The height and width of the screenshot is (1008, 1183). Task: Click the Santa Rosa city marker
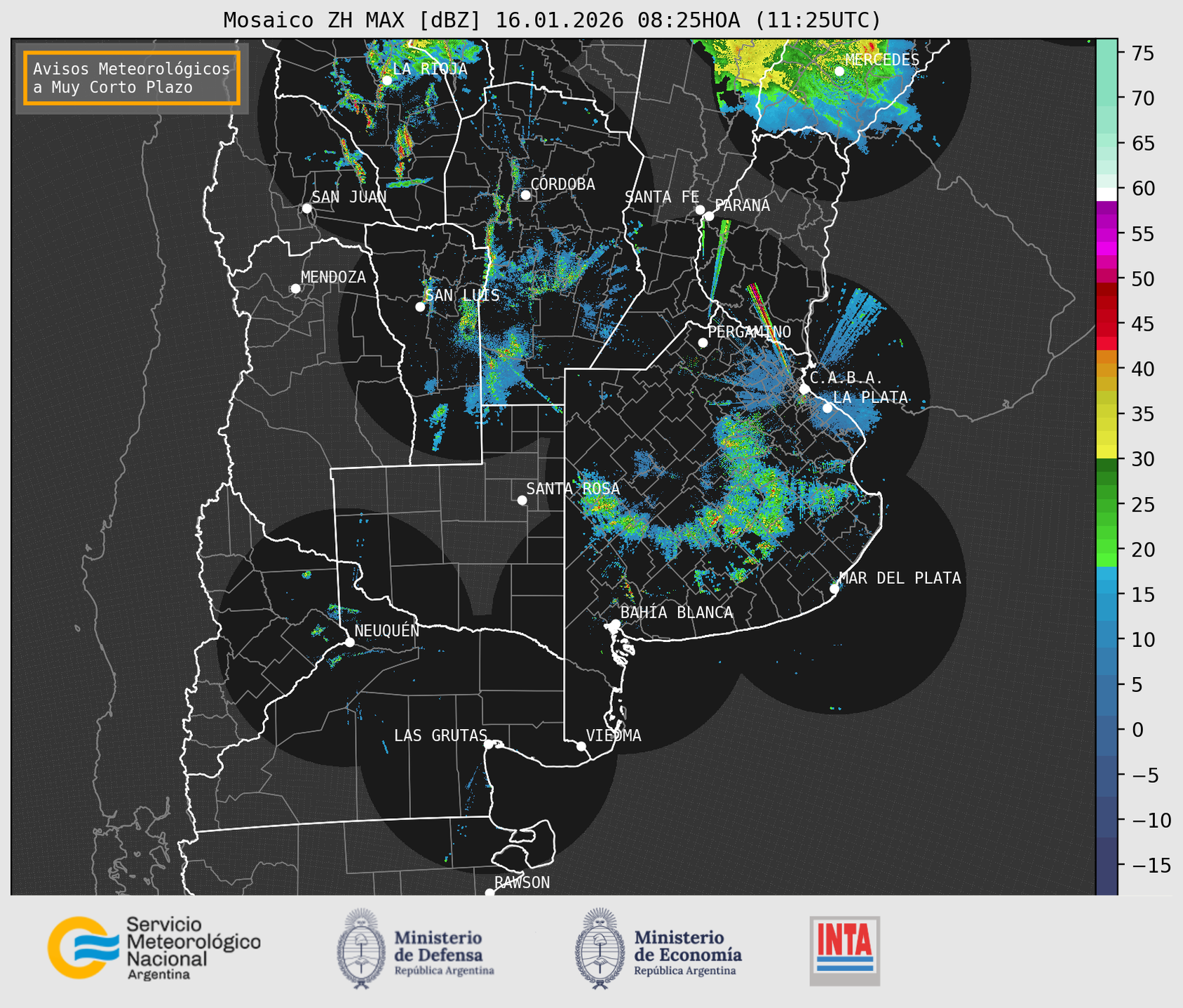(522, 500)
